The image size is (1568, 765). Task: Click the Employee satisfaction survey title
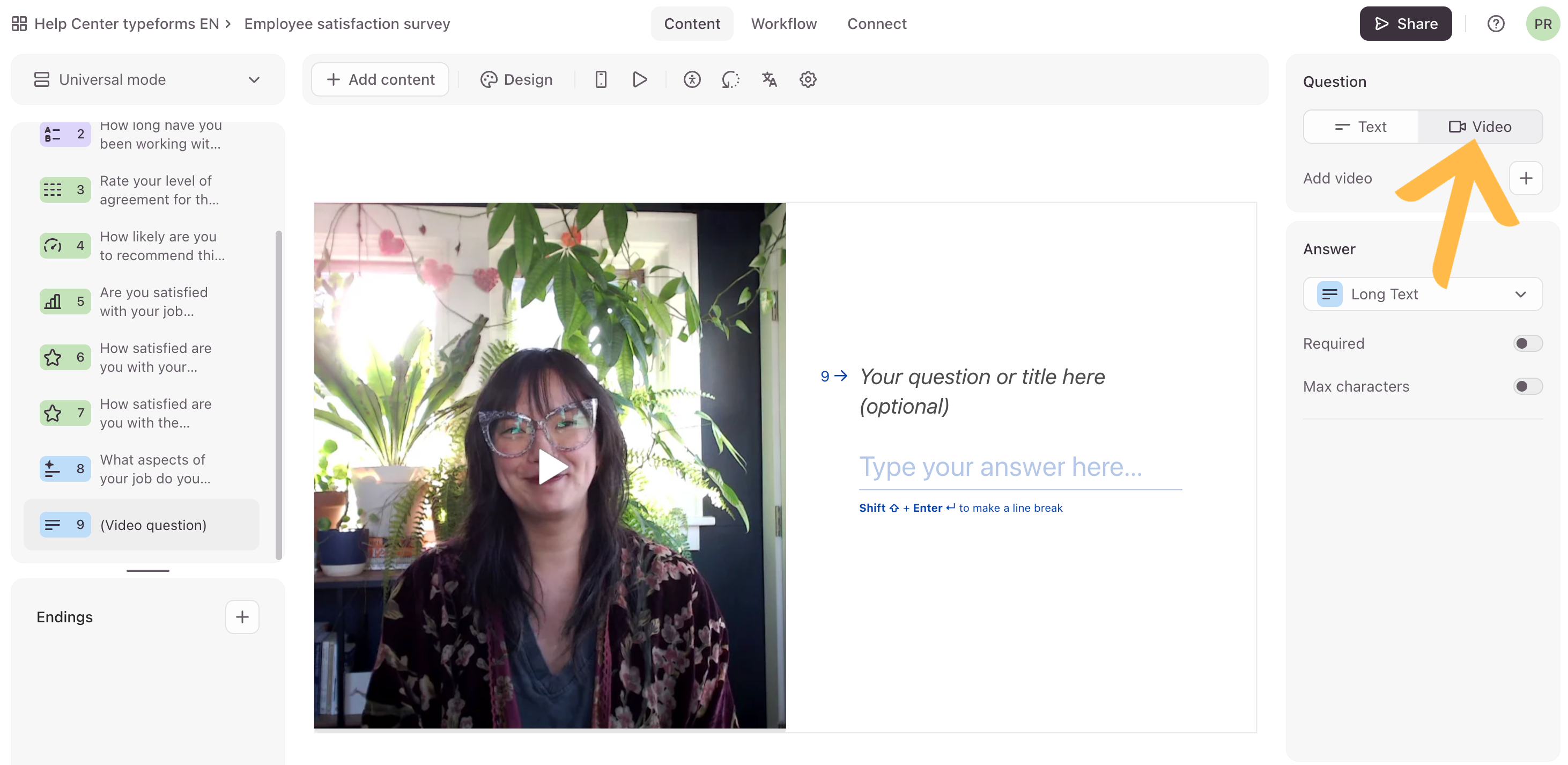point(347,24)
